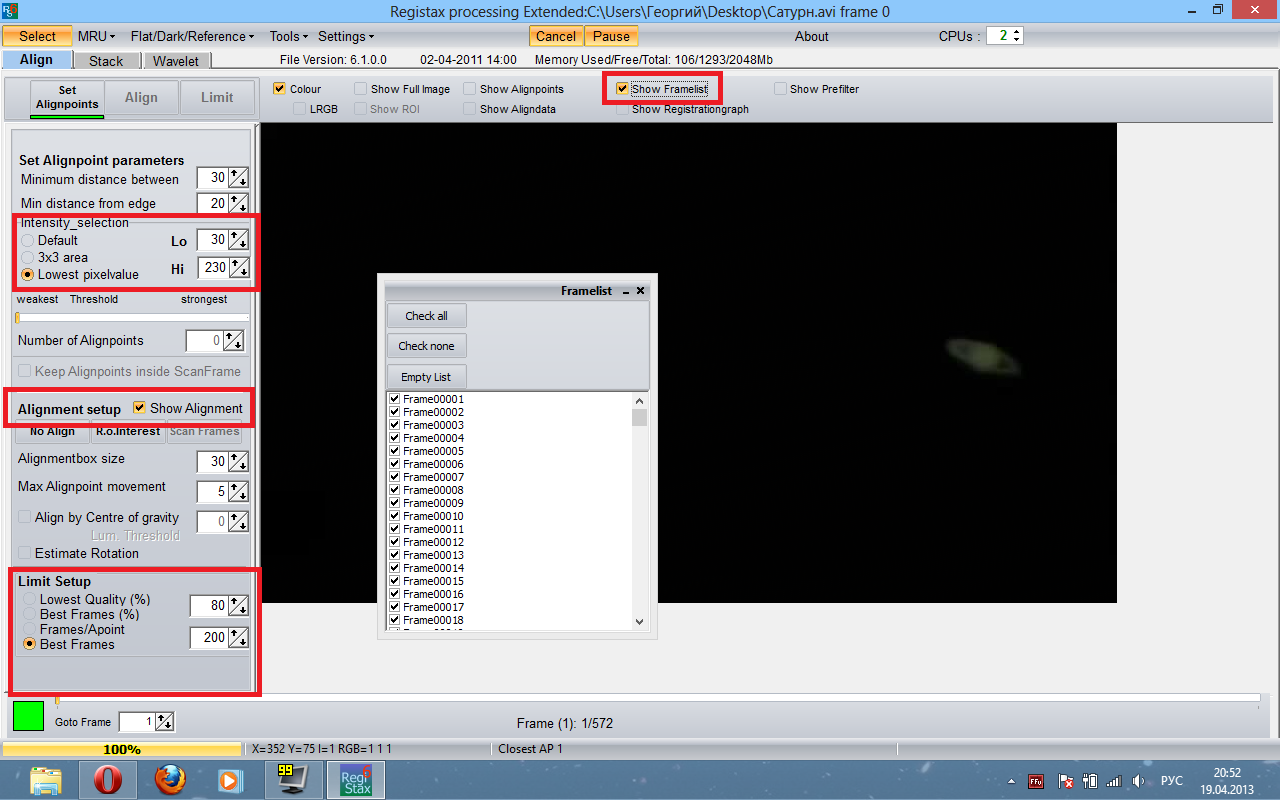
Task: Click Check all in Framelist
Action: tap(426, 316)
